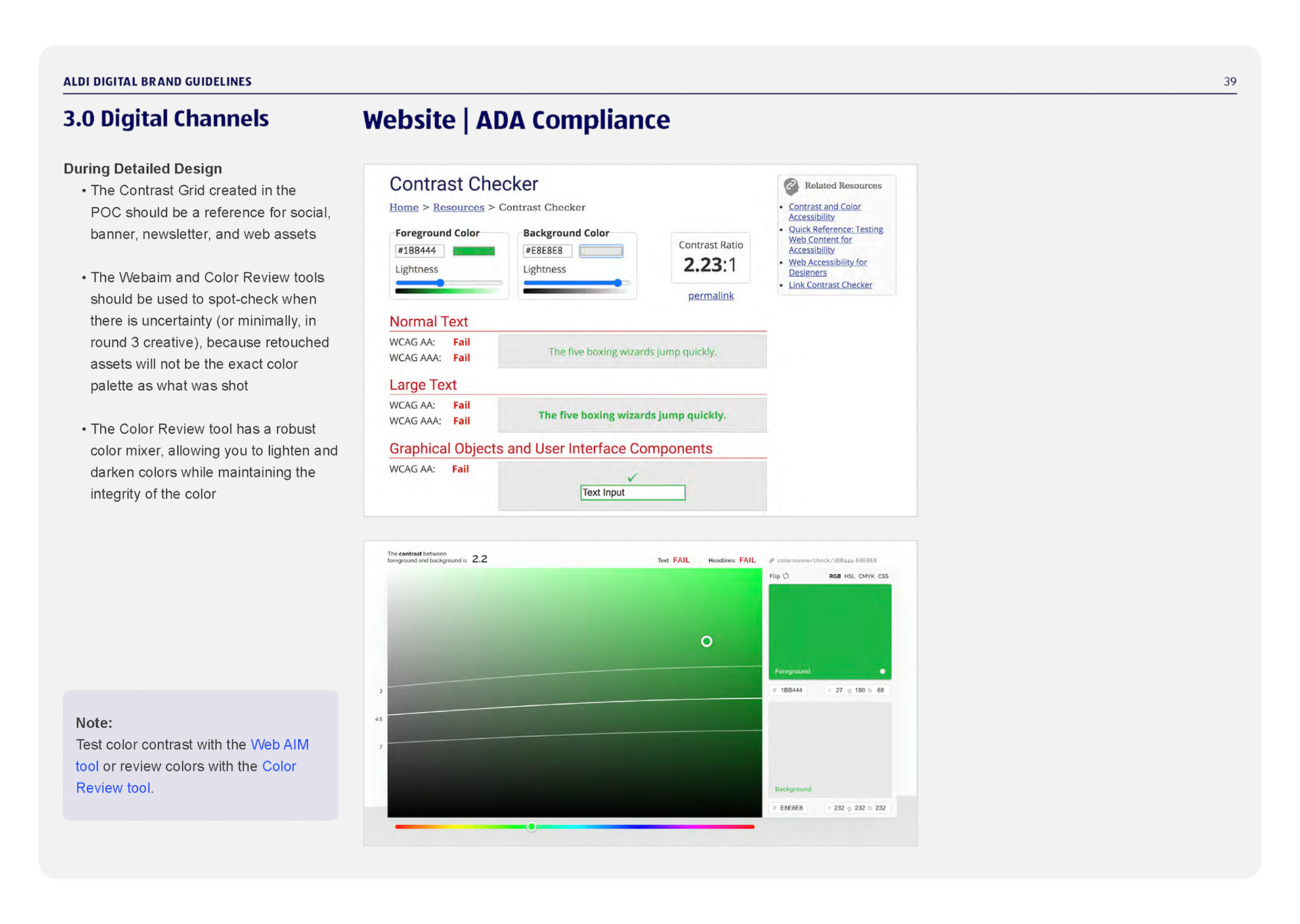Click the foreground Lightness slider handle
The image size is (1300, 924).
(x=440, y=283)
